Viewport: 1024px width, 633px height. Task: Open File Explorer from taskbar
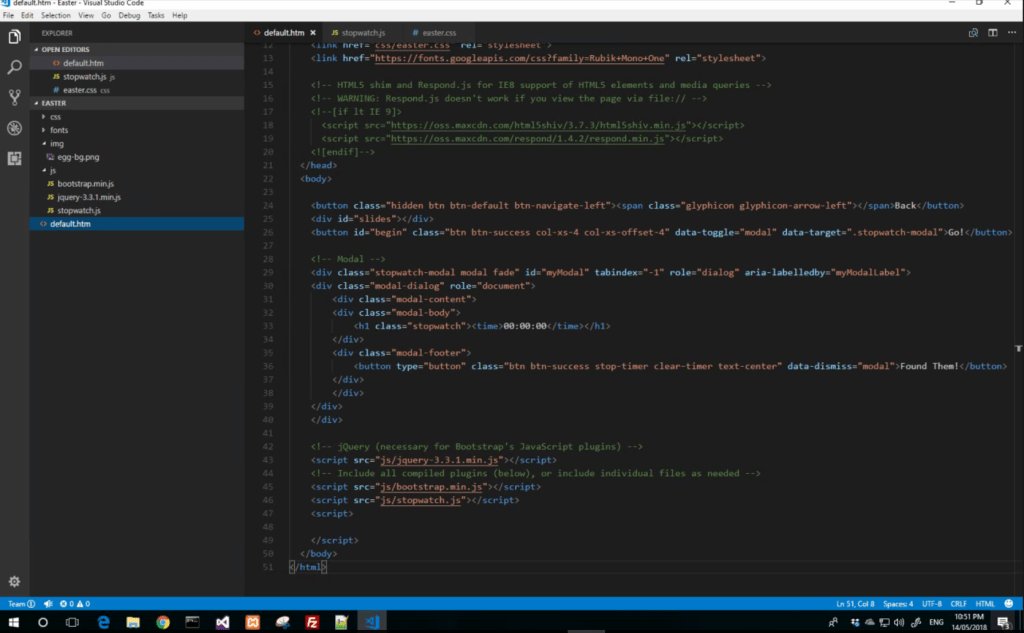133,622
